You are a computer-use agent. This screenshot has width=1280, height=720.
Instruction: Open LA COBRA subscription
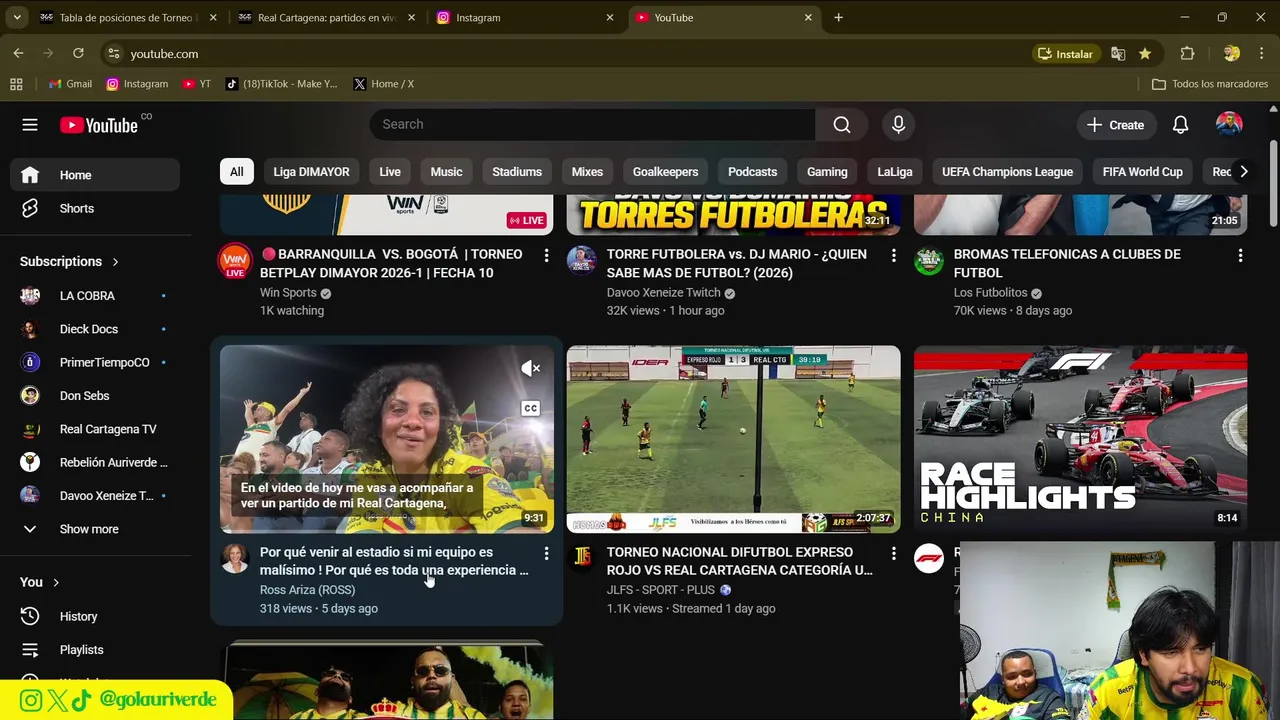tap(95, 296)
